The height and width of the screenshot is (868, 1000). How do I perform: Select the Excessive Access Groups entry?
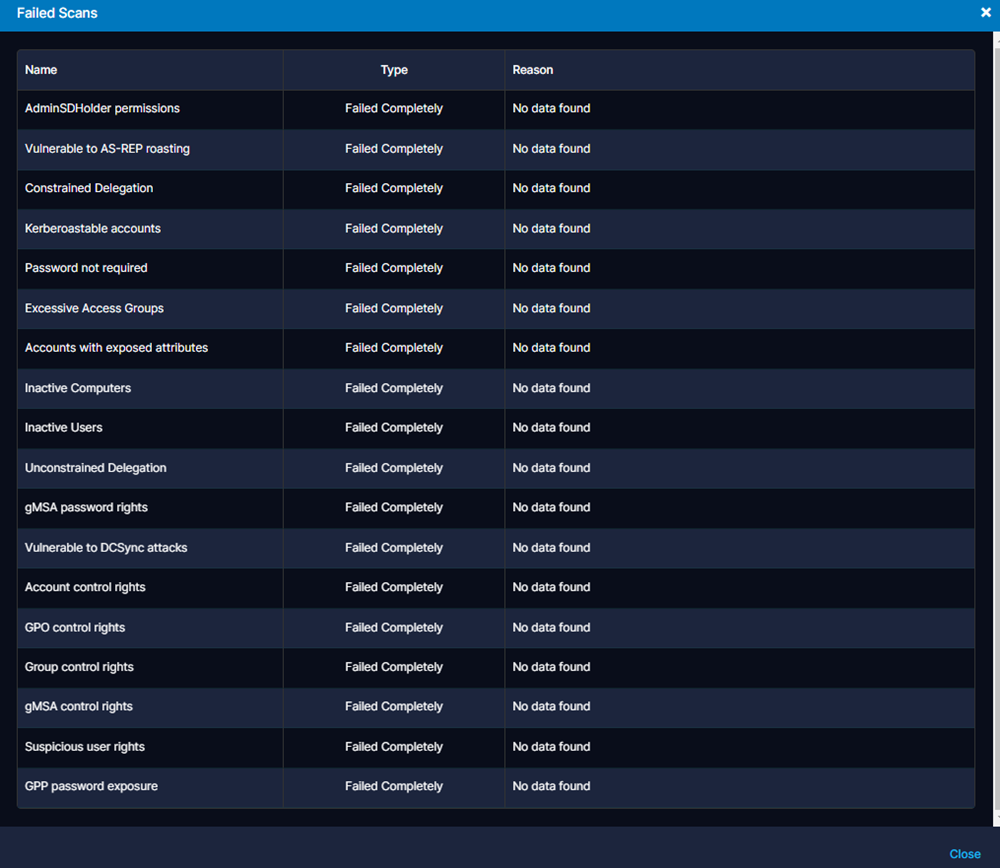click(150, 308)
